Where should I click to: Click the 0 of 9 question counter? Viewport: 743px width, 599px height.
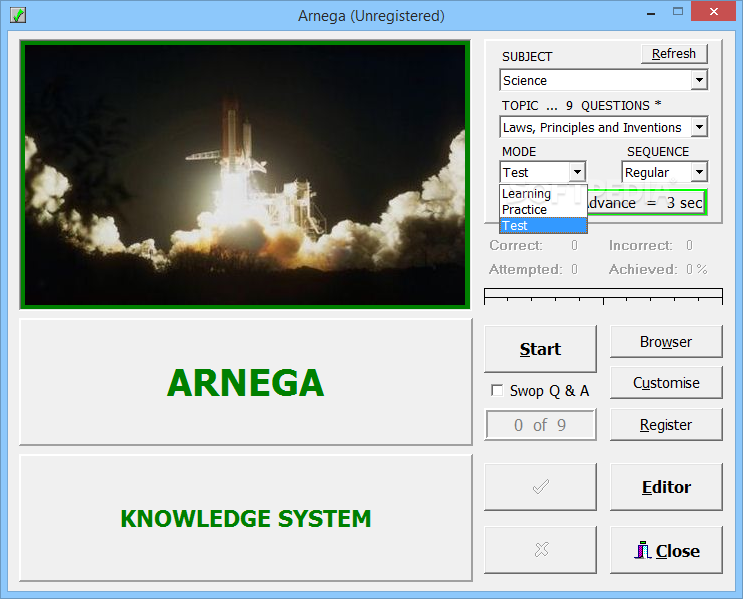540,425
